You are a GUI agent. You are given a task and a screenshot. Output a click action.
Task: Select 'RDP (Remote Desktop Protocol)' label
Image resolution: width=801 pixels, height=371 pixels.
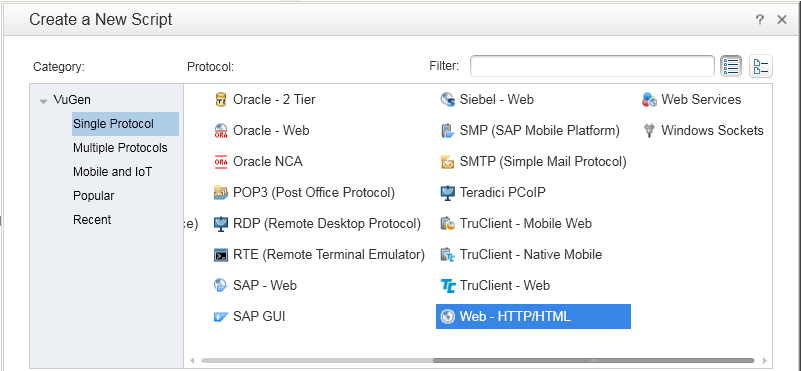click(327, 224)
